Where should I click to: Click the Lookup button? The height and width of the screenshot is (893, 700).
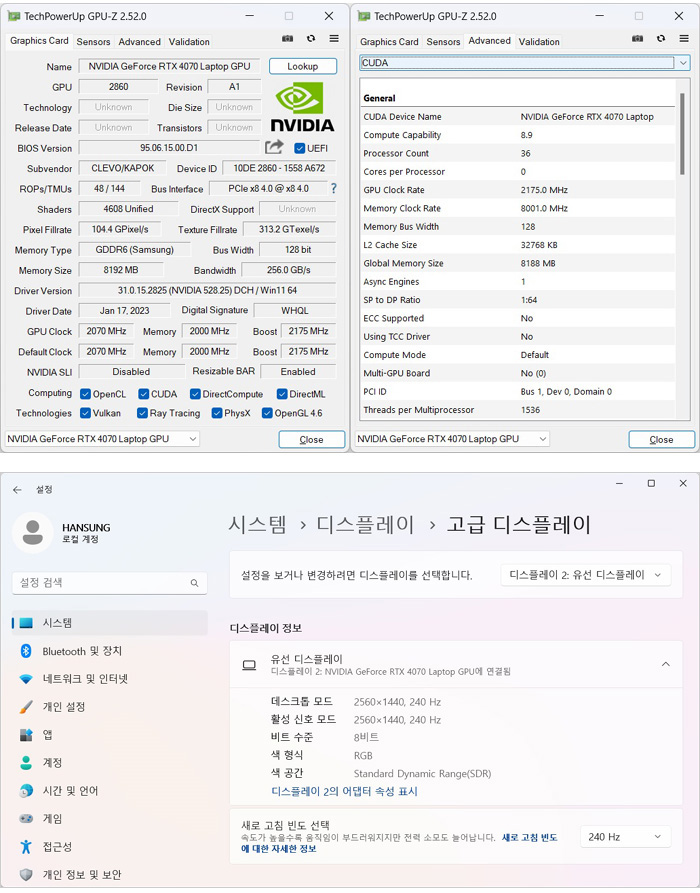point(302,66)
